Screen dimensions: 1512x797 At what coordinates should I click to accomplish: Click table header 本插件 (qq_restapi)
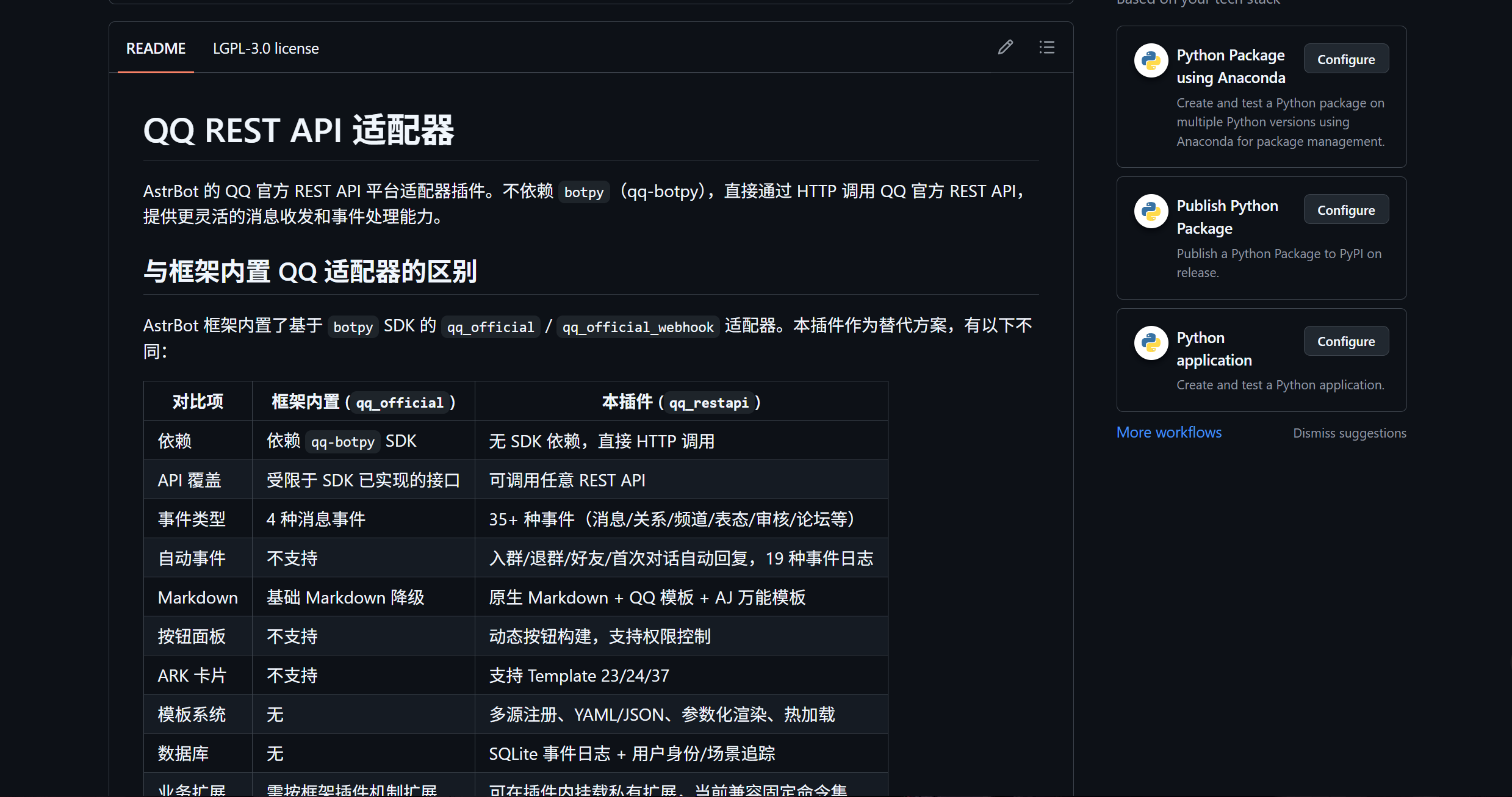tap(681, 402)
